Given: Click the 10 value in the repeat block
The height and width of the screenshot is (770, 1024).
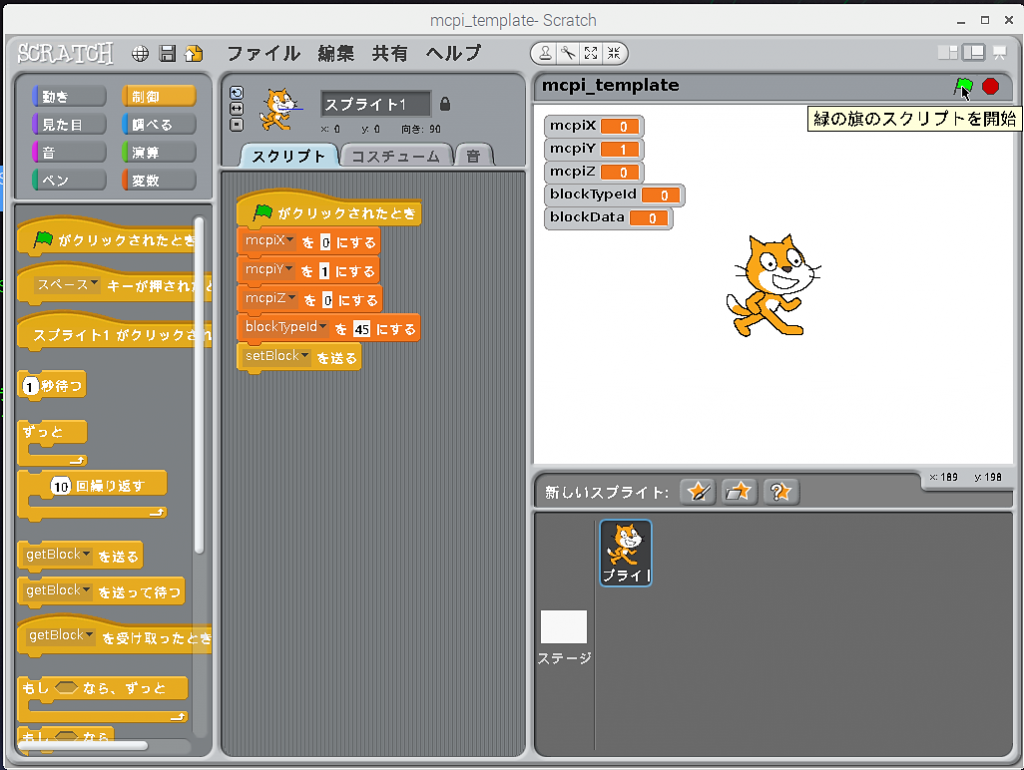Looking at the screenshot, I should 61,487.
